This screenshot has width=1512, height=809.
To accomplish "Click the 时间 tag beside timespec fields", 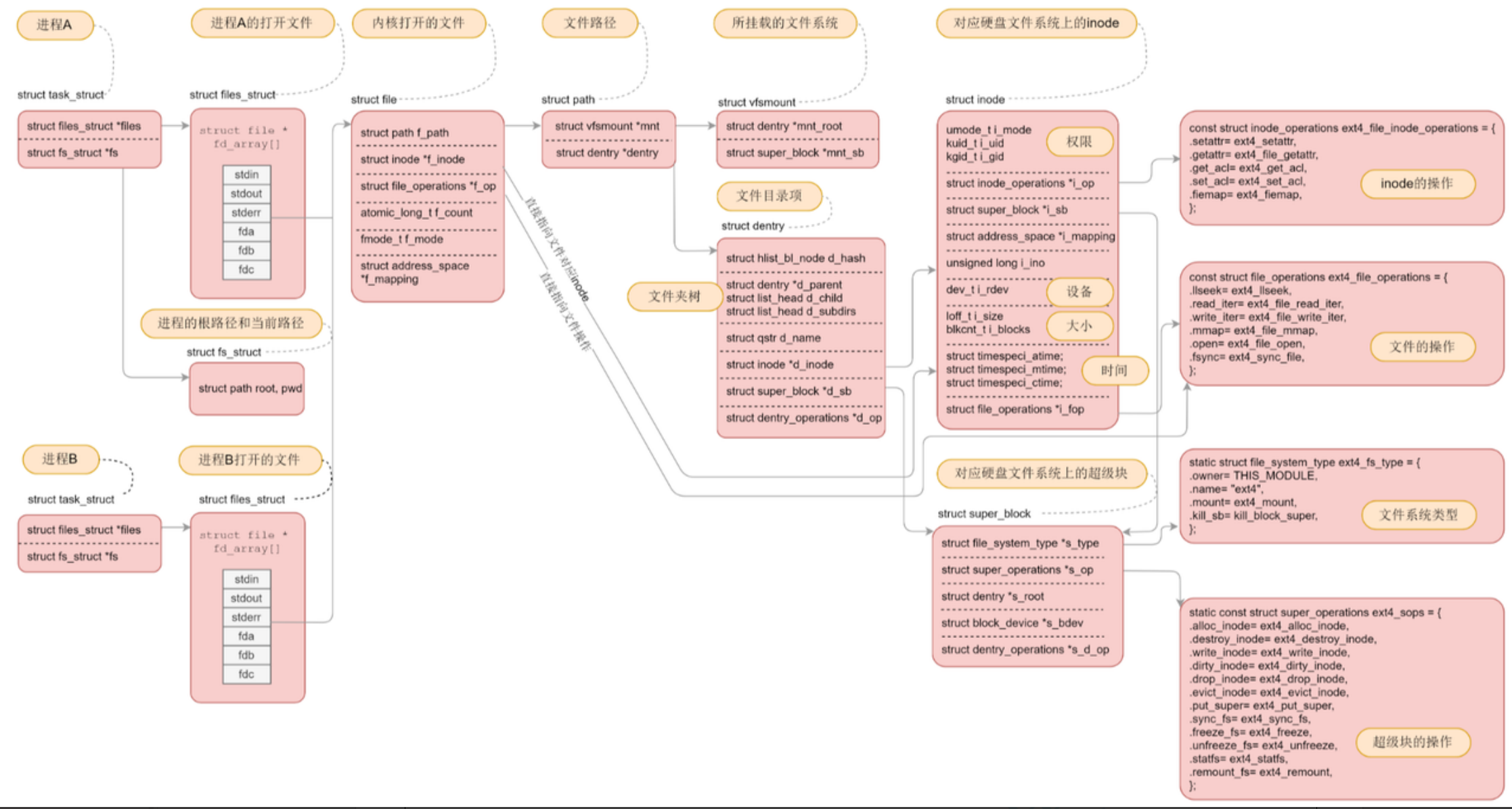I will point(1114,371).
